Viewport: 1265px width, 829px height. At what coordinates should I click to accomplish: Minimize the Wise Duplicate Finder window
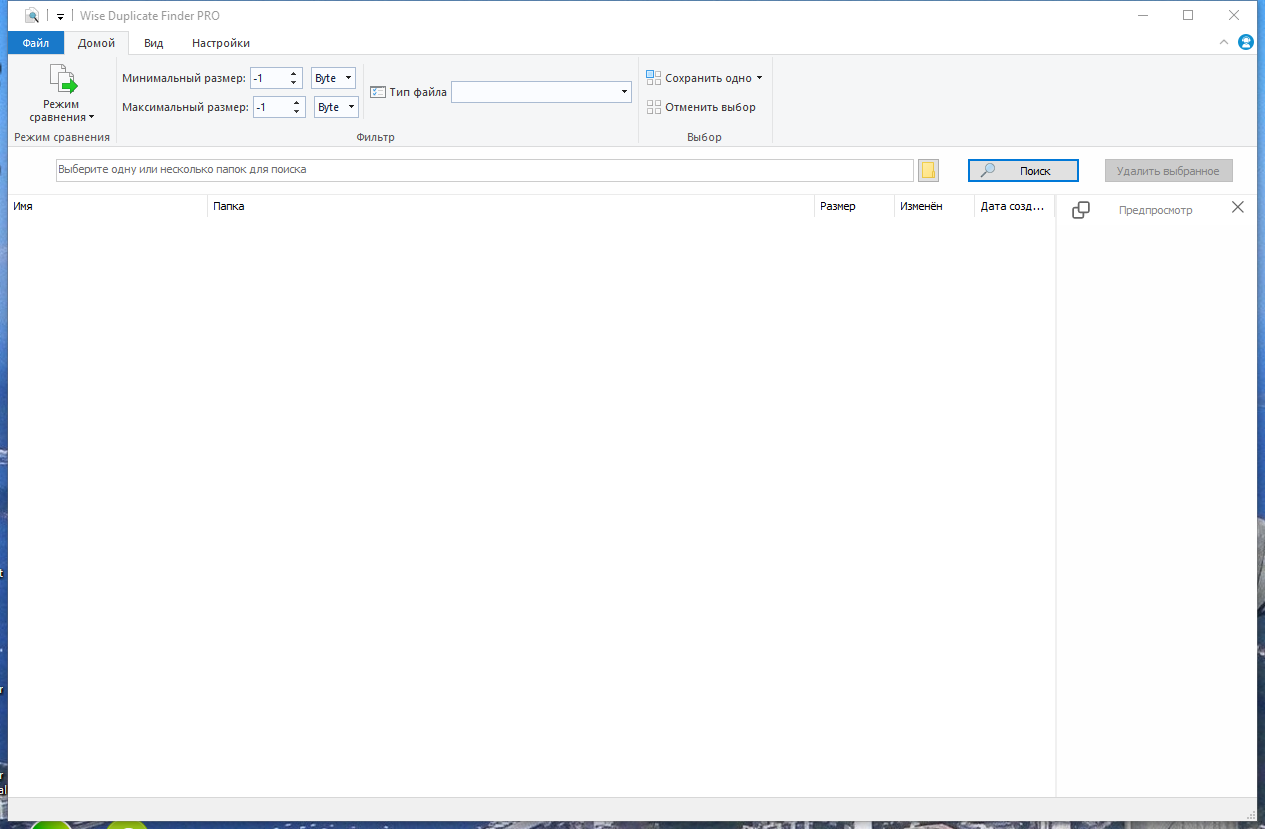tap(1142, 15)
